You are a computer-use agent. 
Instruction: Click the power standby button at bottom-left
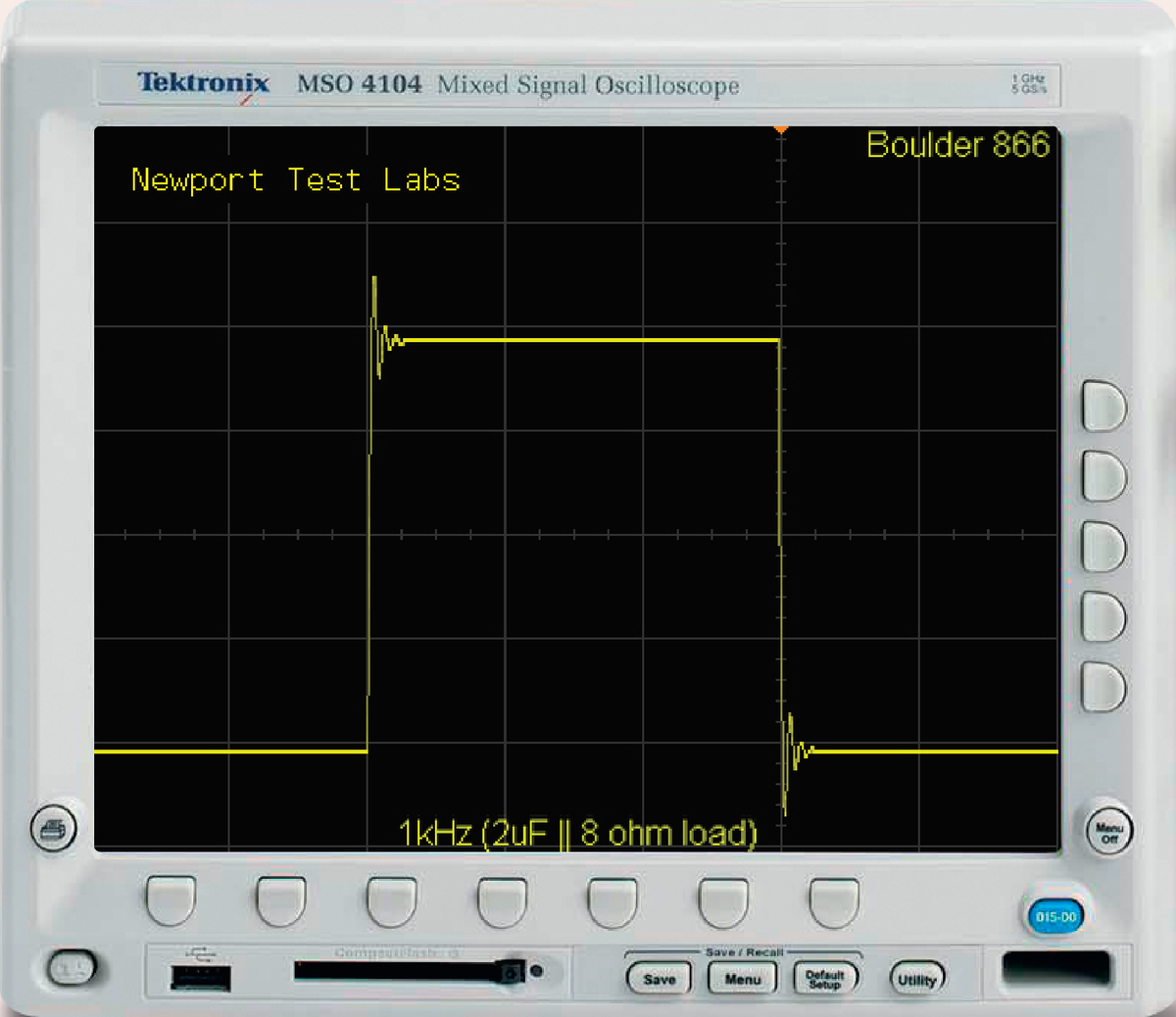73,969
